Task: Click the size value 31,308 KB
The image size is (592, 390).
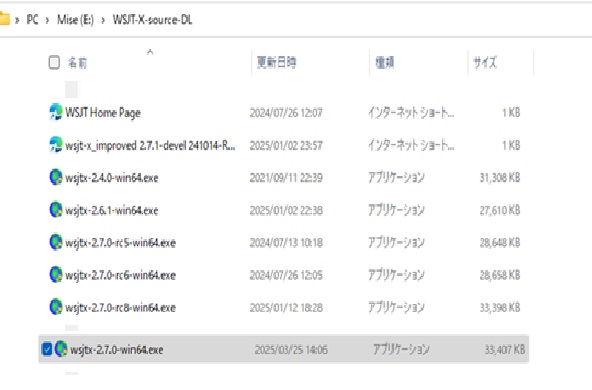Action: tap(500, 177)
